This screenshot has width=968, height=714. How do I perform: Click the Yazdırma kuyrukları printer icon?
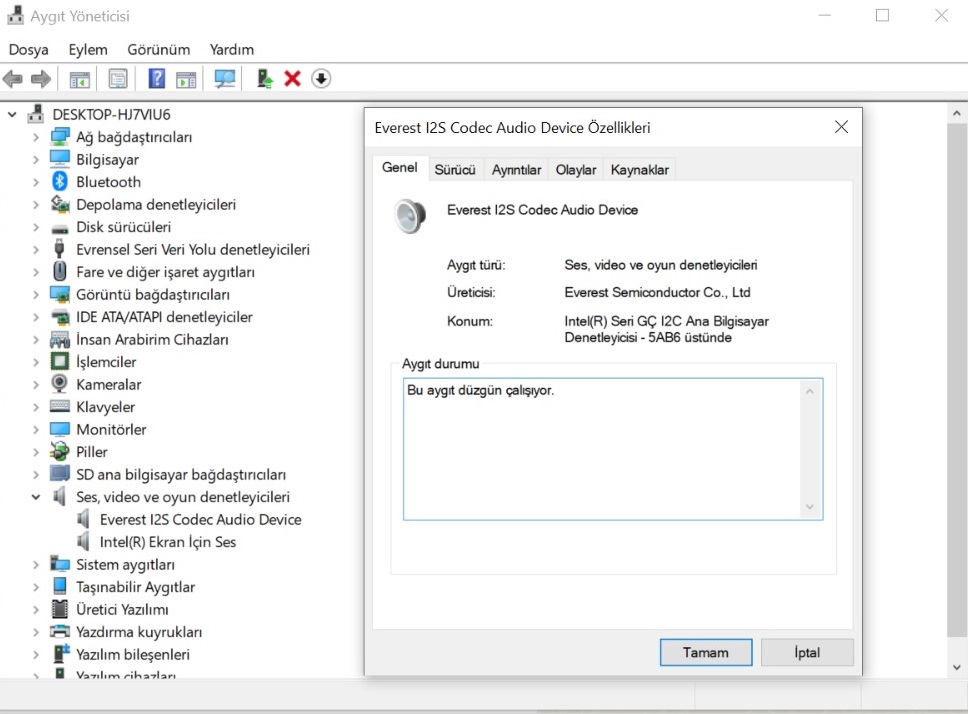click(x=60, y=631)
